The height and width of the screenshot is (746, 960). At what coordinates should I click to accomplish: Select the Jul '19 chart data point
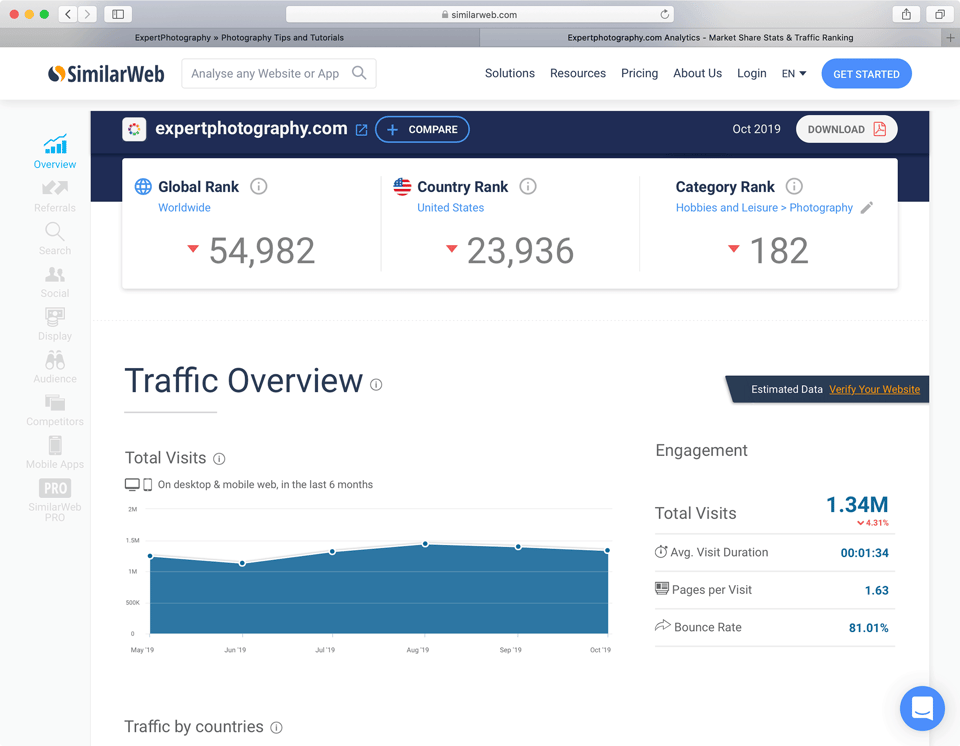point(332,552)
